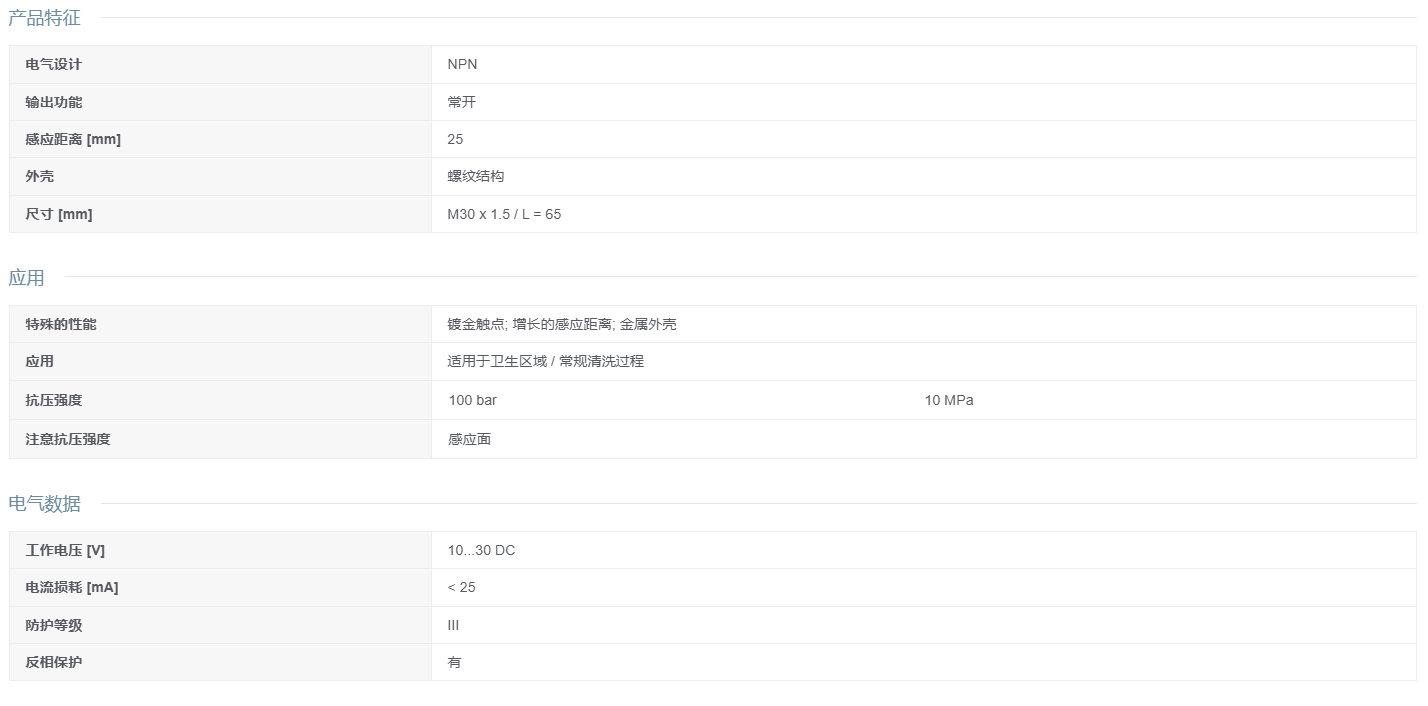Viewport: 1428px width, 706px height.
Task: Click the 抗压强度 label
Action: tap(54, 400)
